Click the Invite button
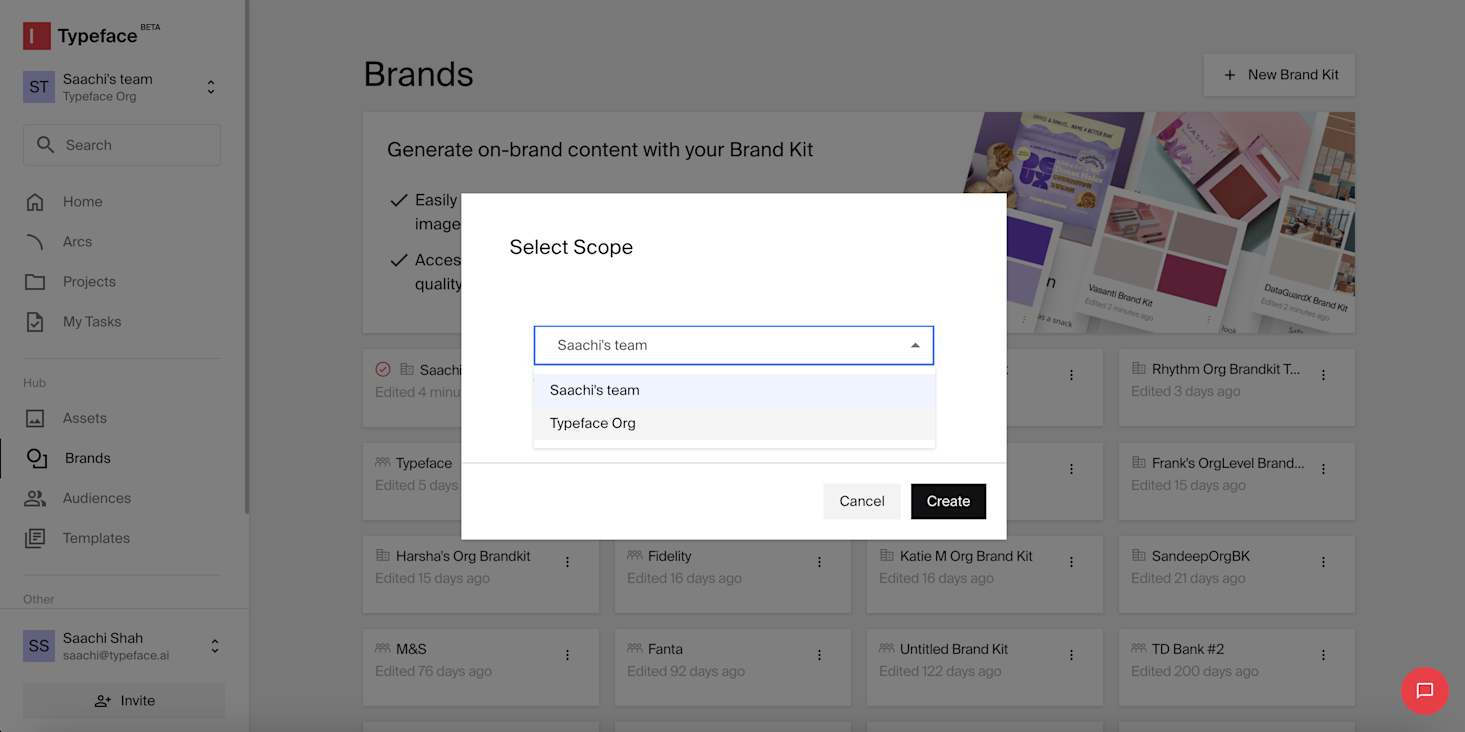Image resolution: width=1465 pixels, height=732 pixels. [124, 701]
